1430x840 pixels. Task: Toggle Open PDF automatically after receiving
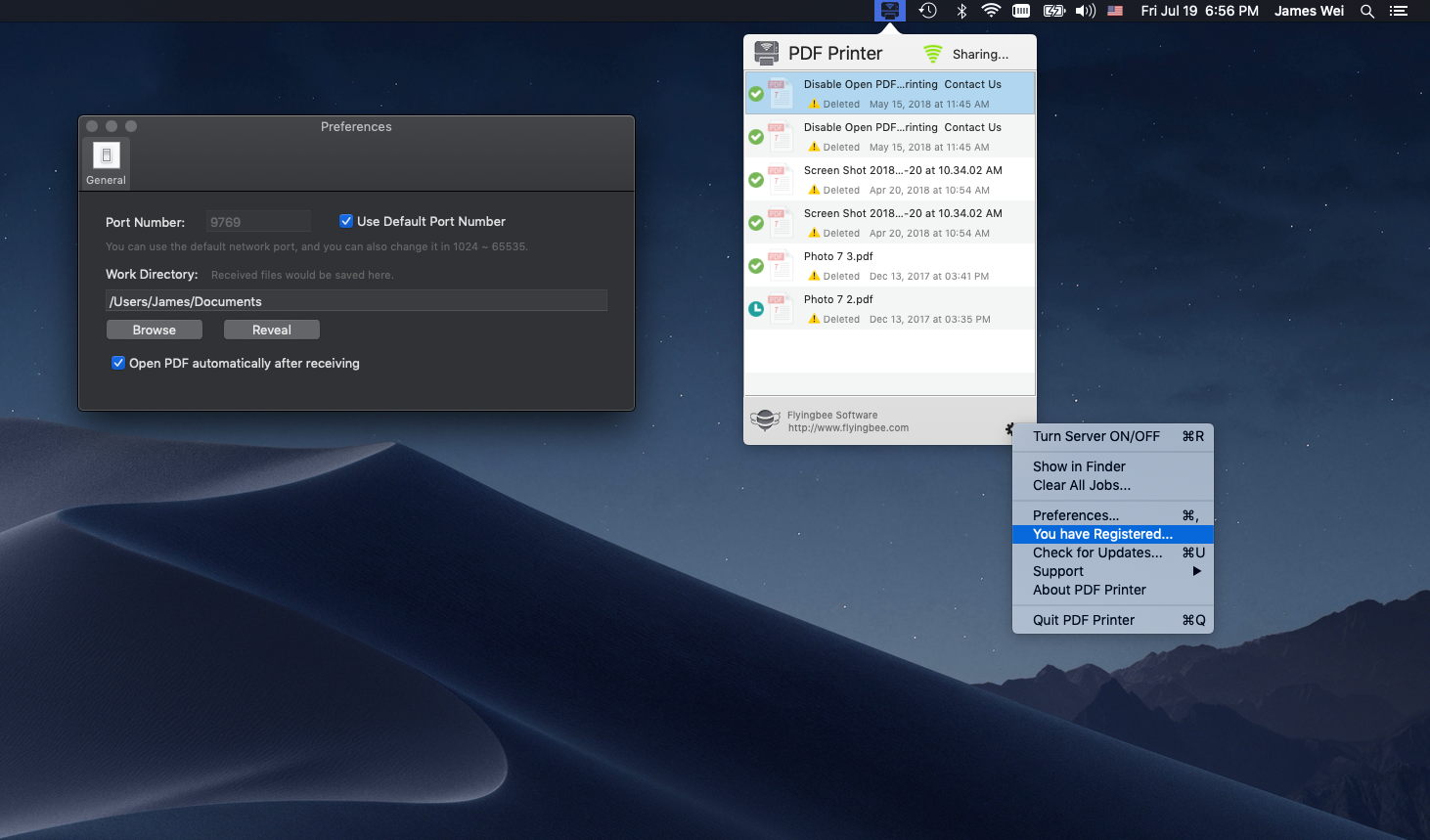[x=118, y=363]
